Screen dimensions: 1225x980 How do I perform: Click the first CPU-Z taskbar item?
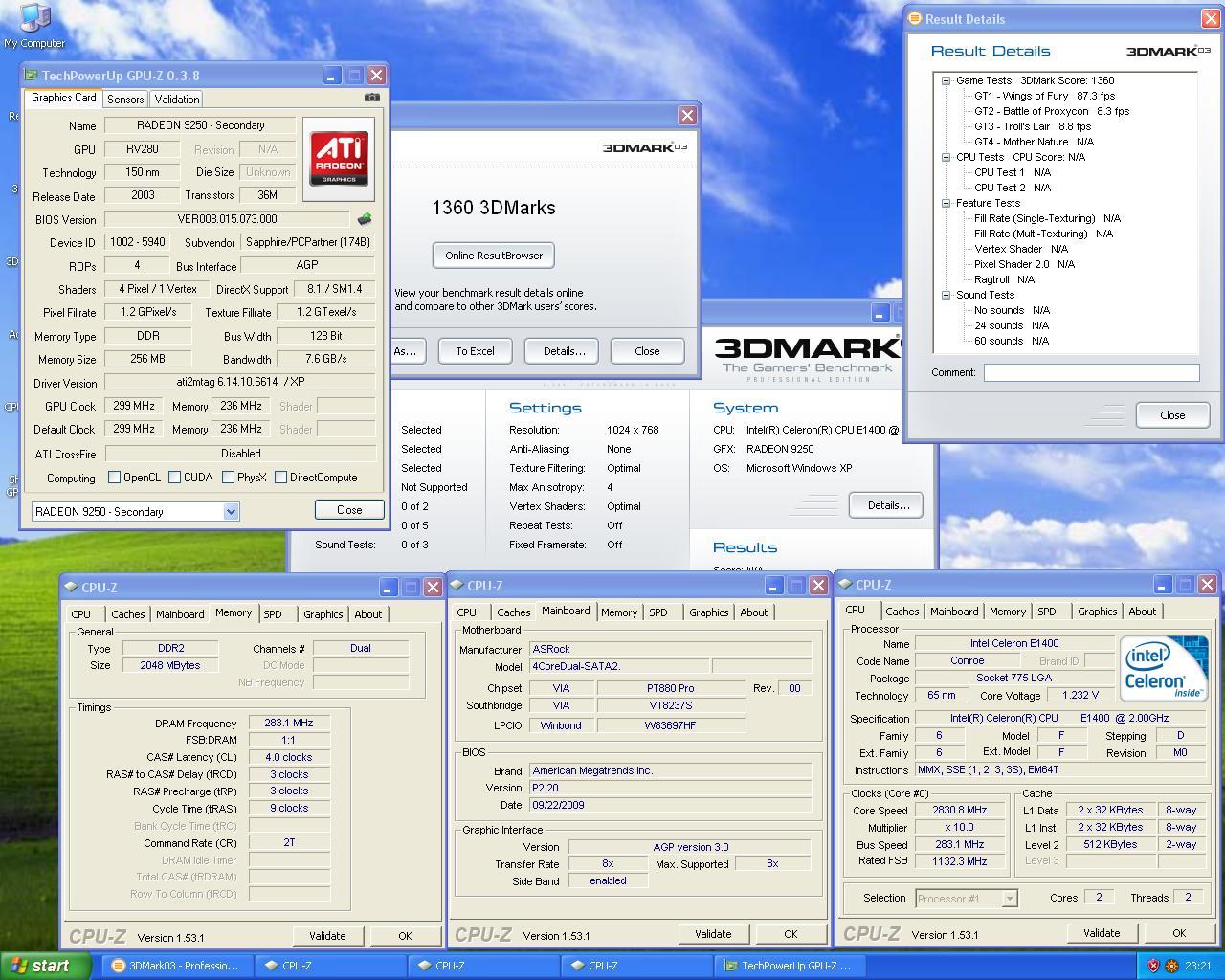pyautogui.click(x=330, y=966)
